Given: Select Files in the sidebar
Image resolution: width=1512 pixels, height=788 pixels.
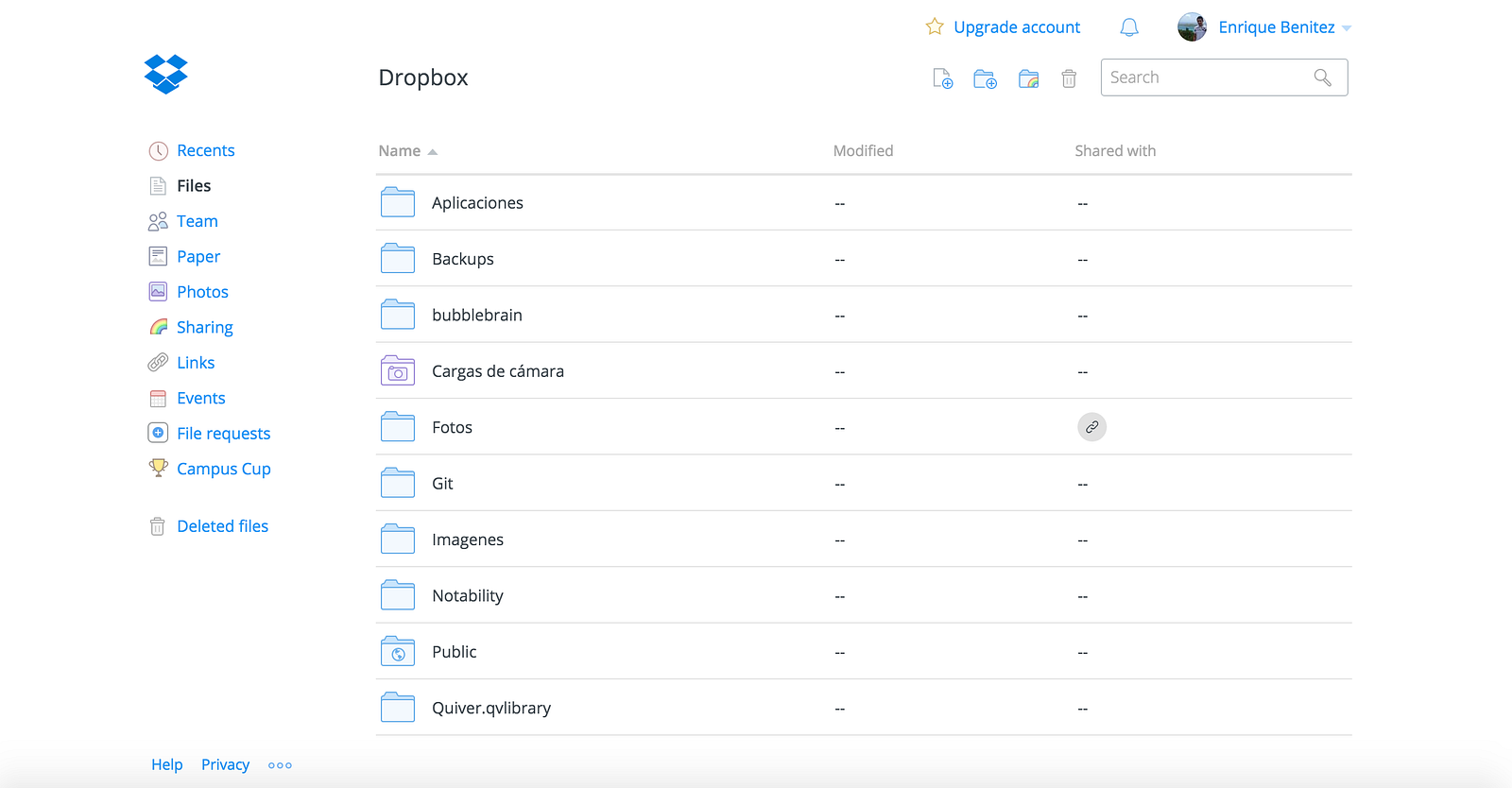Looking at the screenshot, I should tap(194, 186).
